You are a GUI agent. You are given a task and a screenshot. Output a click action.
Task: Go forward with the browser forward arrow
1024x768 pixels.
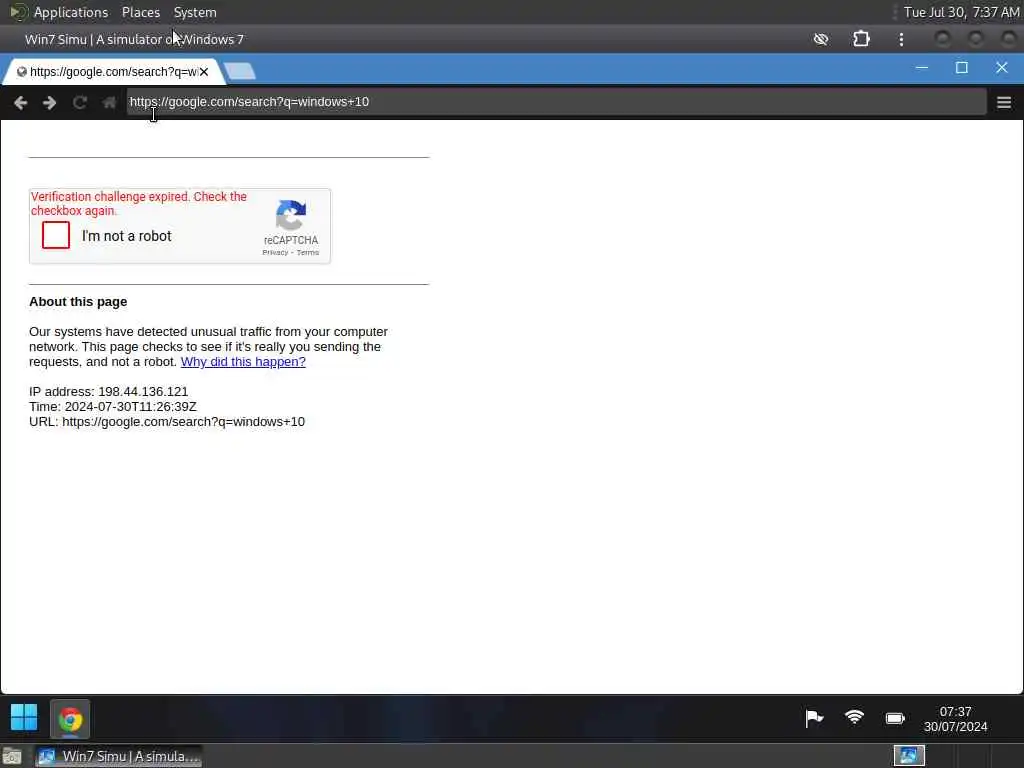tap(50, 103)
